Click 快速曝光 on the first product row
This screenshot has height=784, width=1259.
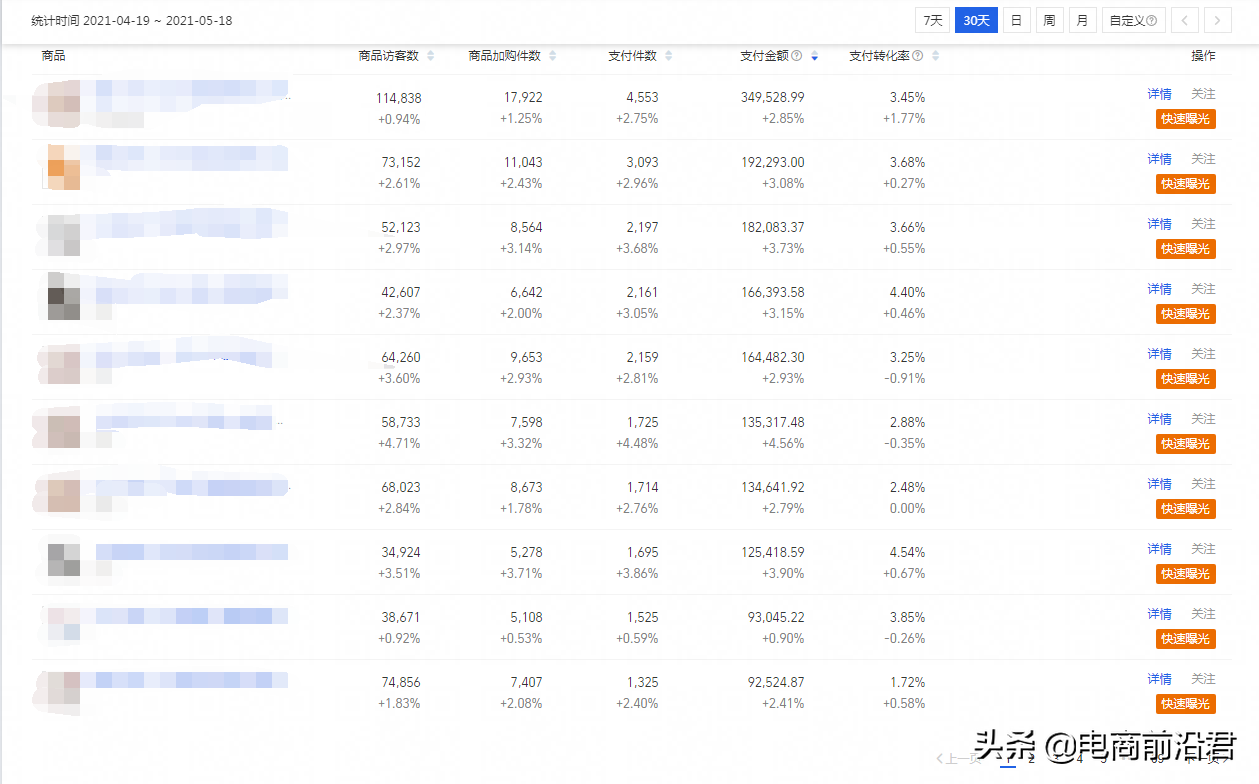(1185, 119)
